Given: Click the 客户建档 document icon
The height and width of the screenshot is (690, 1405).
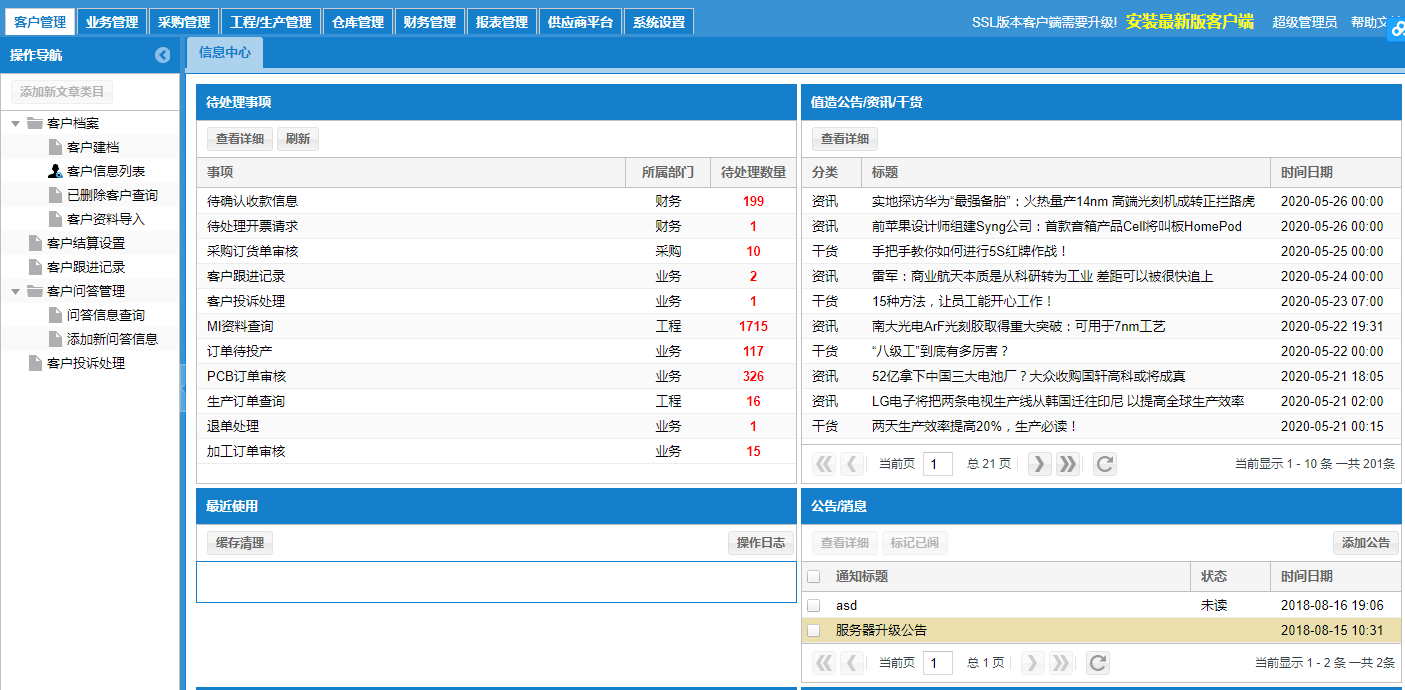Looking at the screenshot, I should (56, 147).
